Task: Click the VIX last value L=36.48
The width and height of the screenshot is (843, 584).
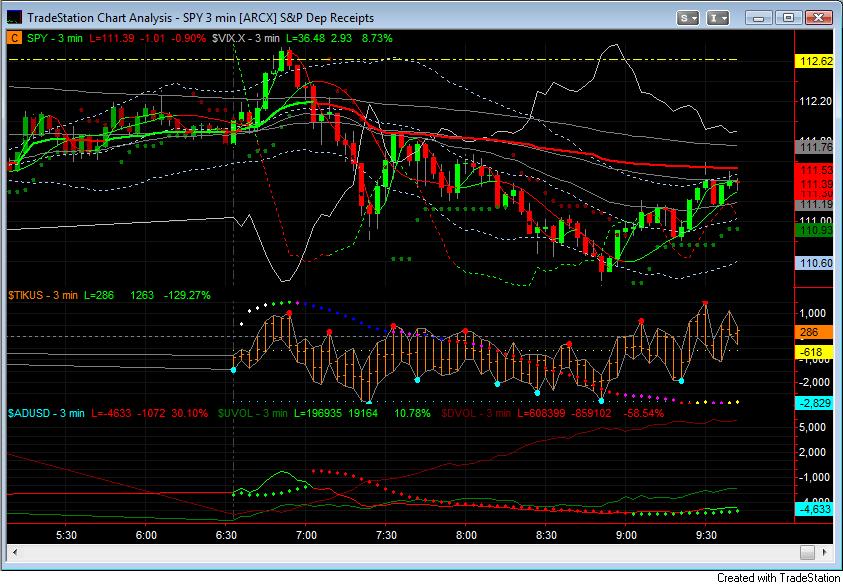Action: coord(305,38)
